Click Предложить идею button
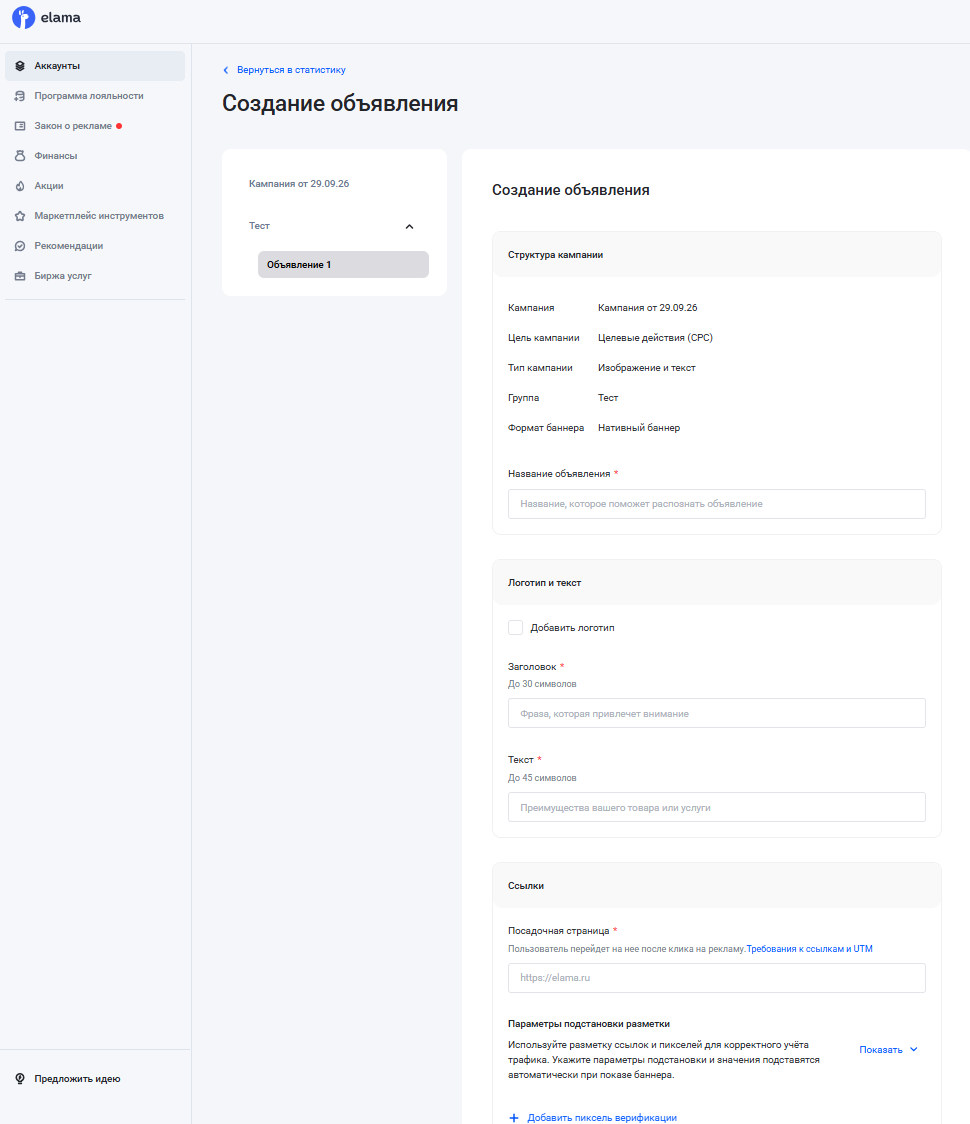Screen dimensions: 970x1124 click(77, 1079)
